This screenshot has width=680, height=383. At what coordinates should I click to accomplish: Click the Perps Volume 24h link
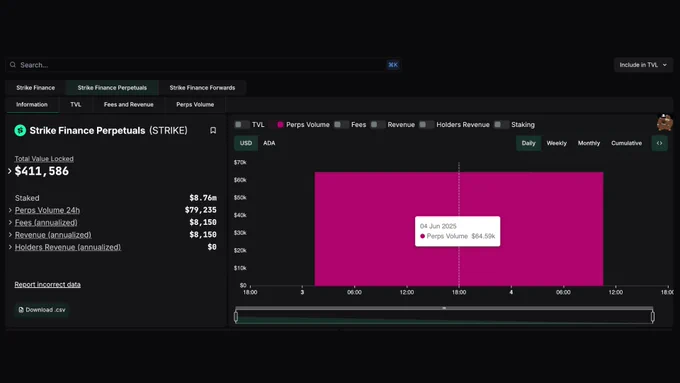(x=47, y=210)
